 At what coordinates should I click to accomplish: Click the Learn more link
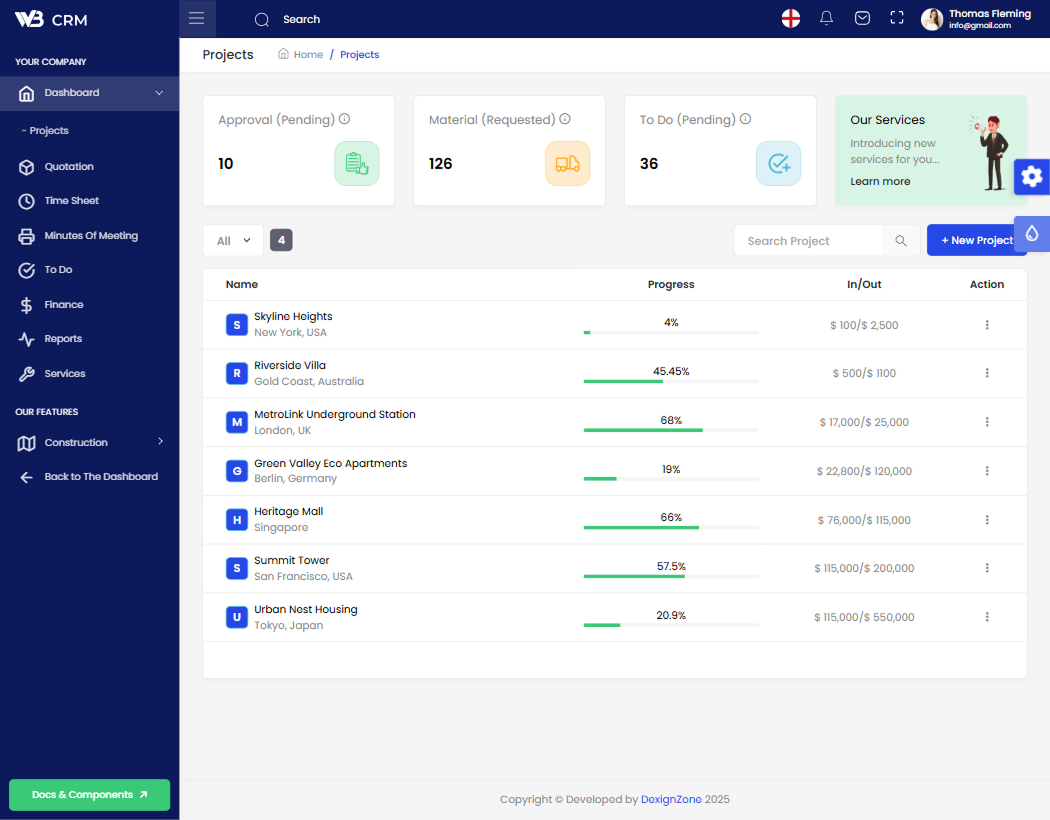coord(880,182)
